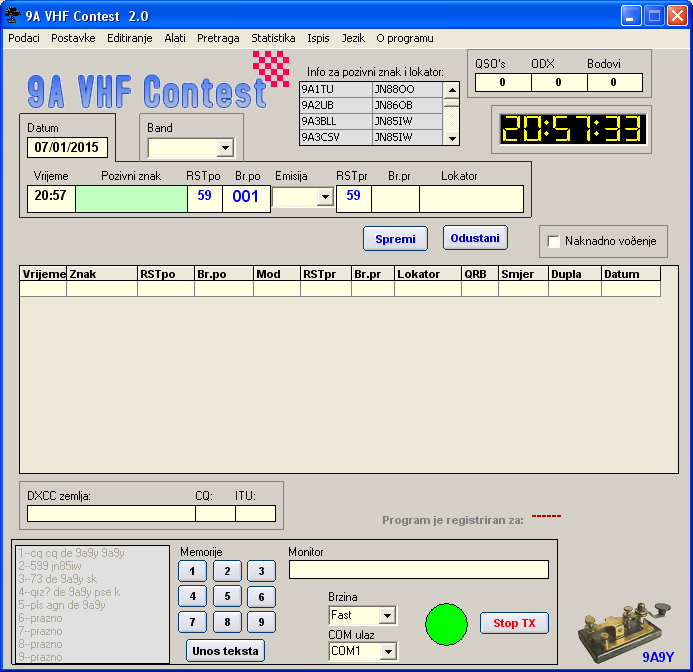693x672 pixels.
Task: Click the Monitor text field
Action: [419, 569]
